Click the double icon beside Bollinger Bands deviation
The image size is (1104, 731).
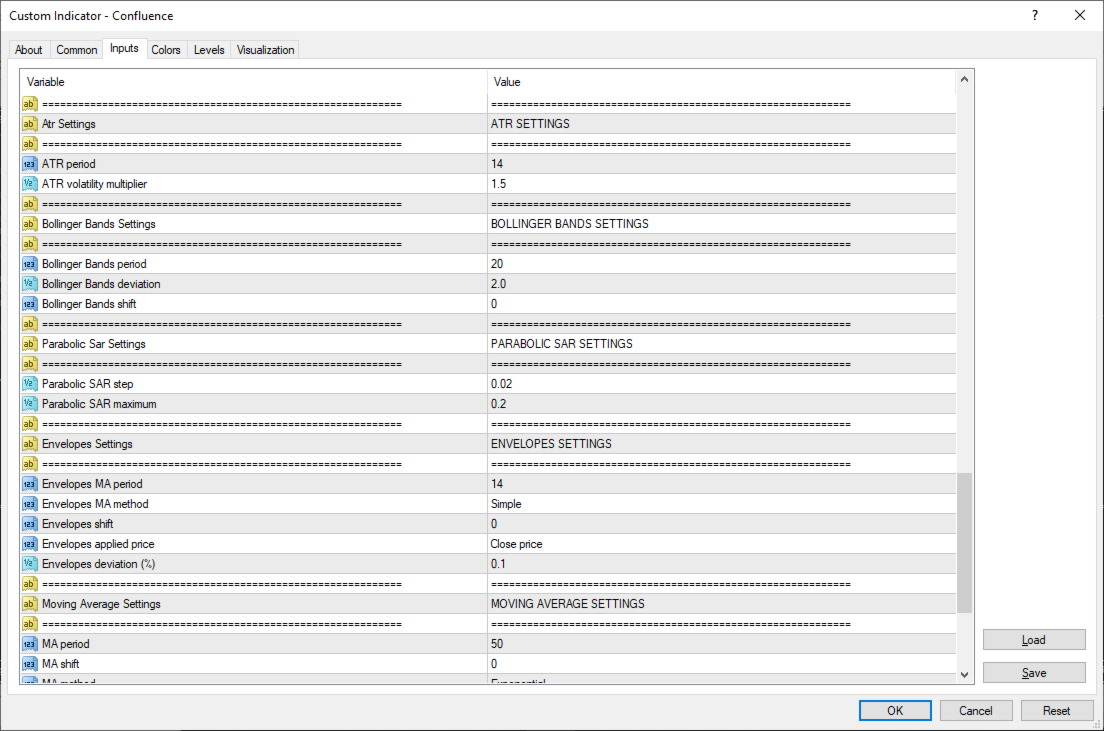click(x=29, y=284)
